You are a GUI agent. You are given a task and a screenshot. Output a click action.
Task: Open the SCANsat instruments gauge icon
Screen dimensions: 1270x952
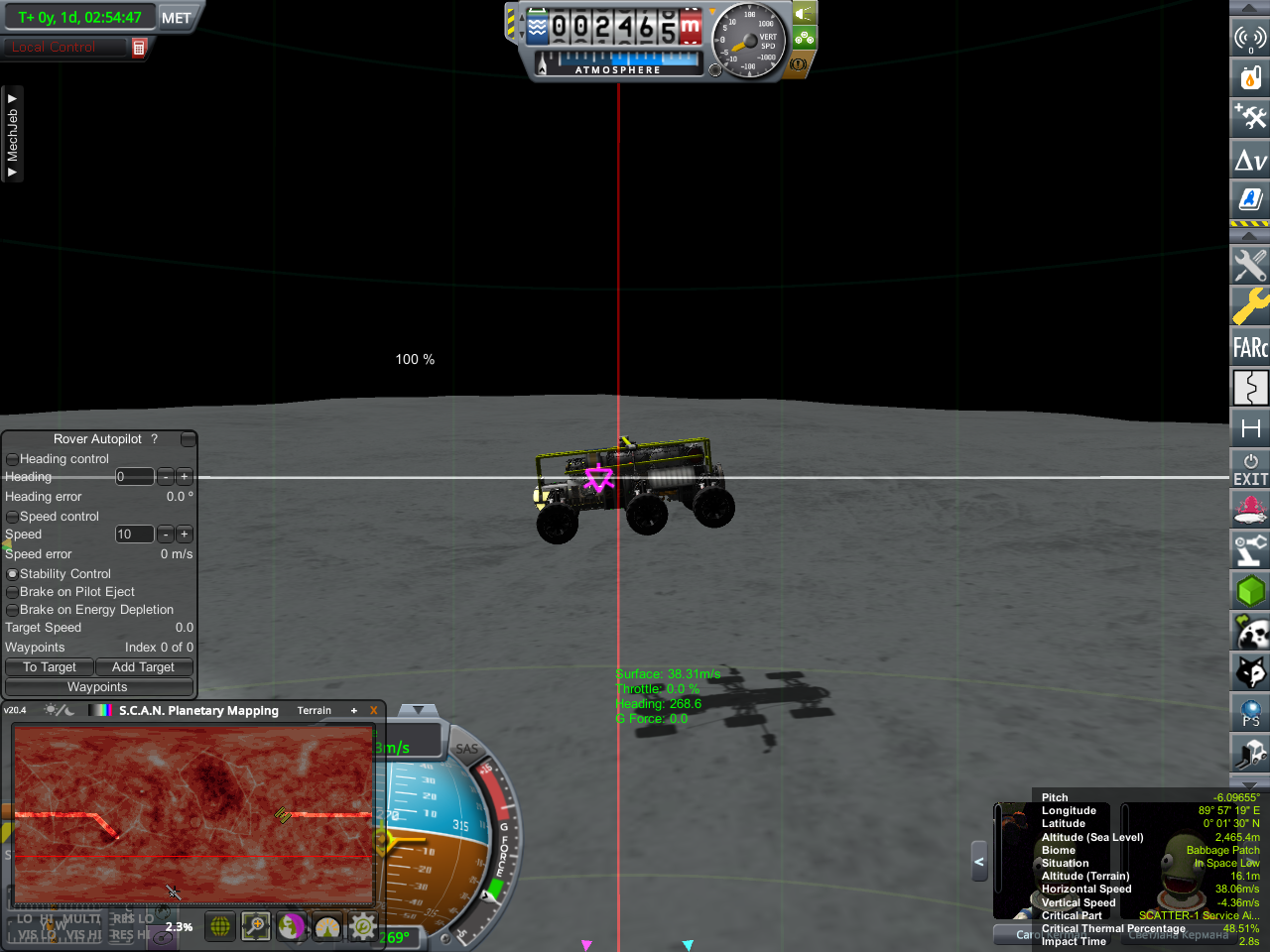(327, 926)
